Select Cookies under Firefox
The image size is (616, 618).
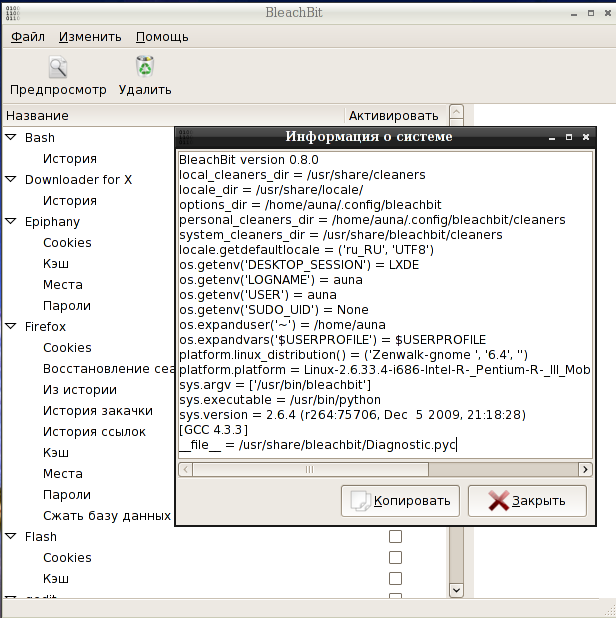pyautogui.click(x=67, y=348)
